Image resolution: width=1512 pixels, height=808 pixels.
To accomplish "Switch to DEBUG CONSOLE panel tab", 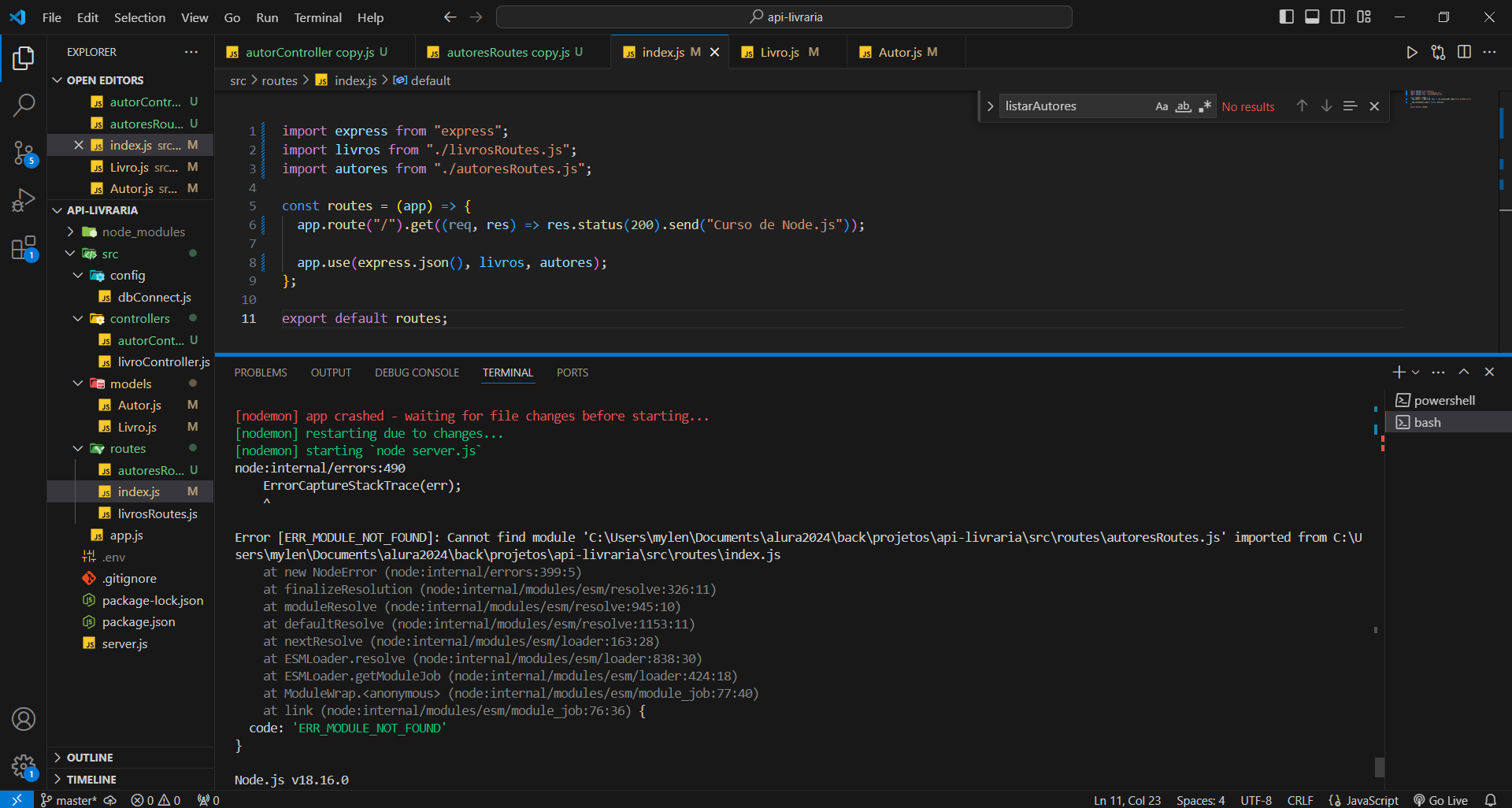I will click(417, 372).
